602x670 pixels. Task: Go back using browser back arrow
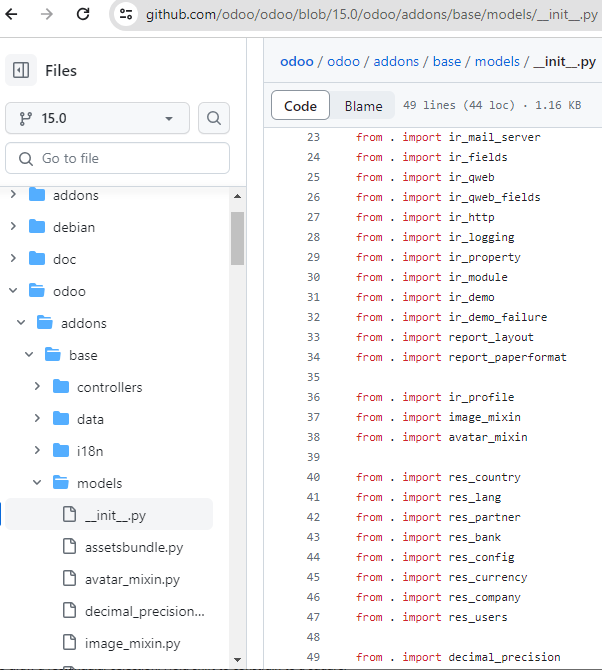[12, 14]
